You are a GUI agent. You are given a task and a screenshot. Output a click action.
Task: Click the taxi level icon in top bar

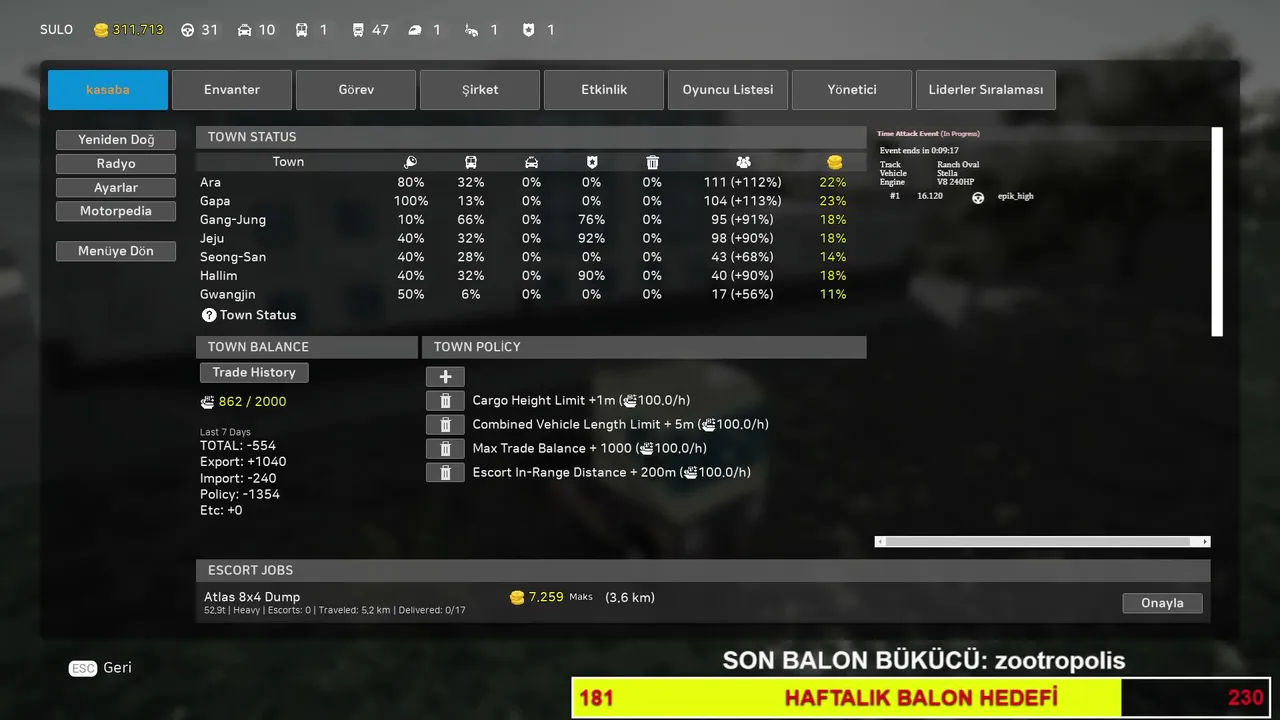(245, 30)
